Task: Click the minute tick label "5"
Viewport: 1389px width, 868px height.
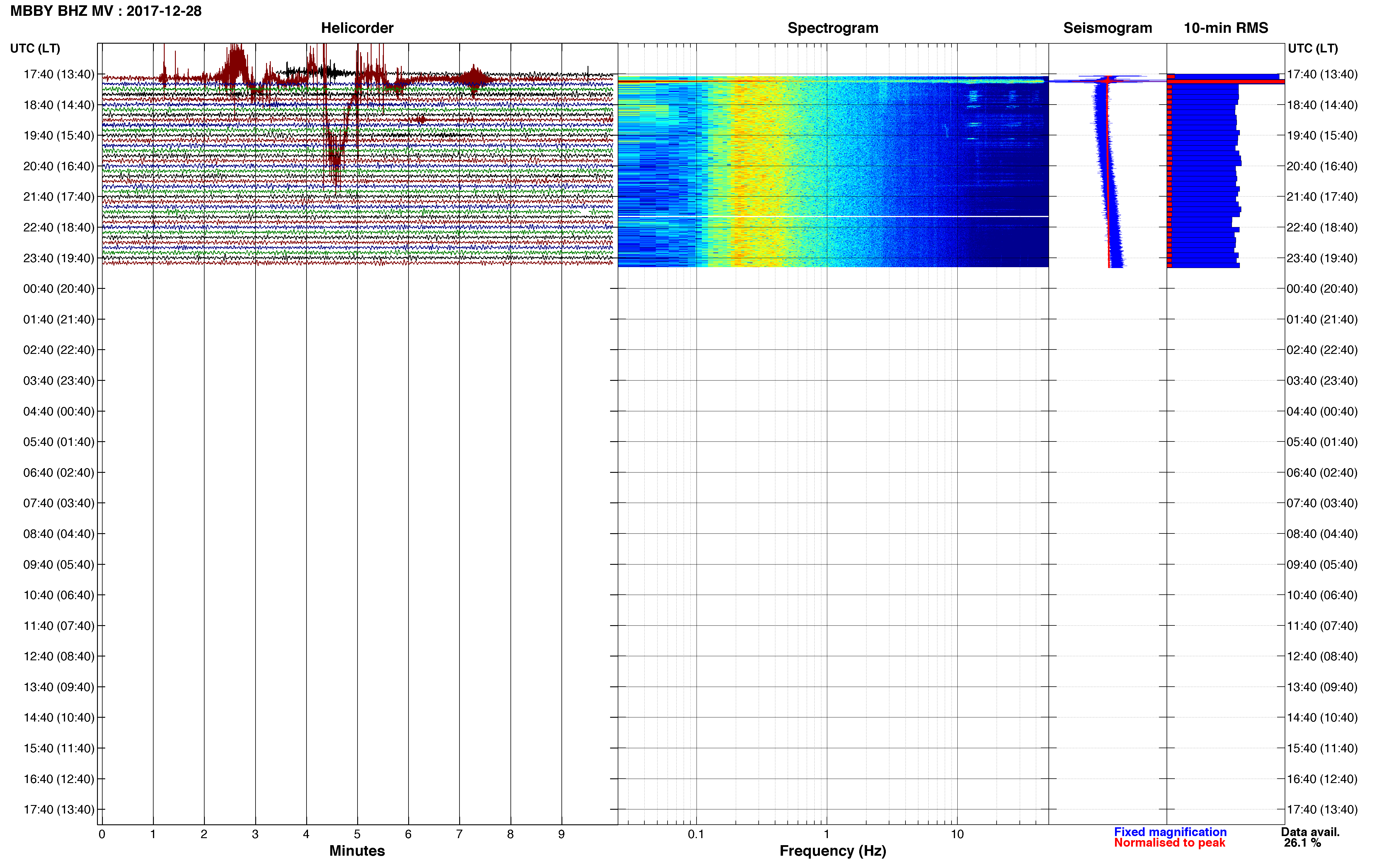Action: (x=357, y=834)
